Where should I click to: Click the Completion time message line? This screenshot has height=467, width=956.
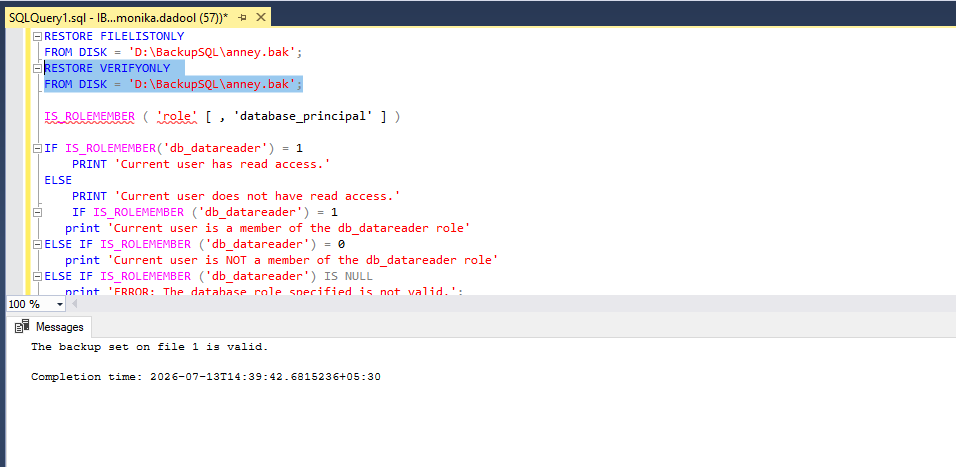(x=206, y=377)
